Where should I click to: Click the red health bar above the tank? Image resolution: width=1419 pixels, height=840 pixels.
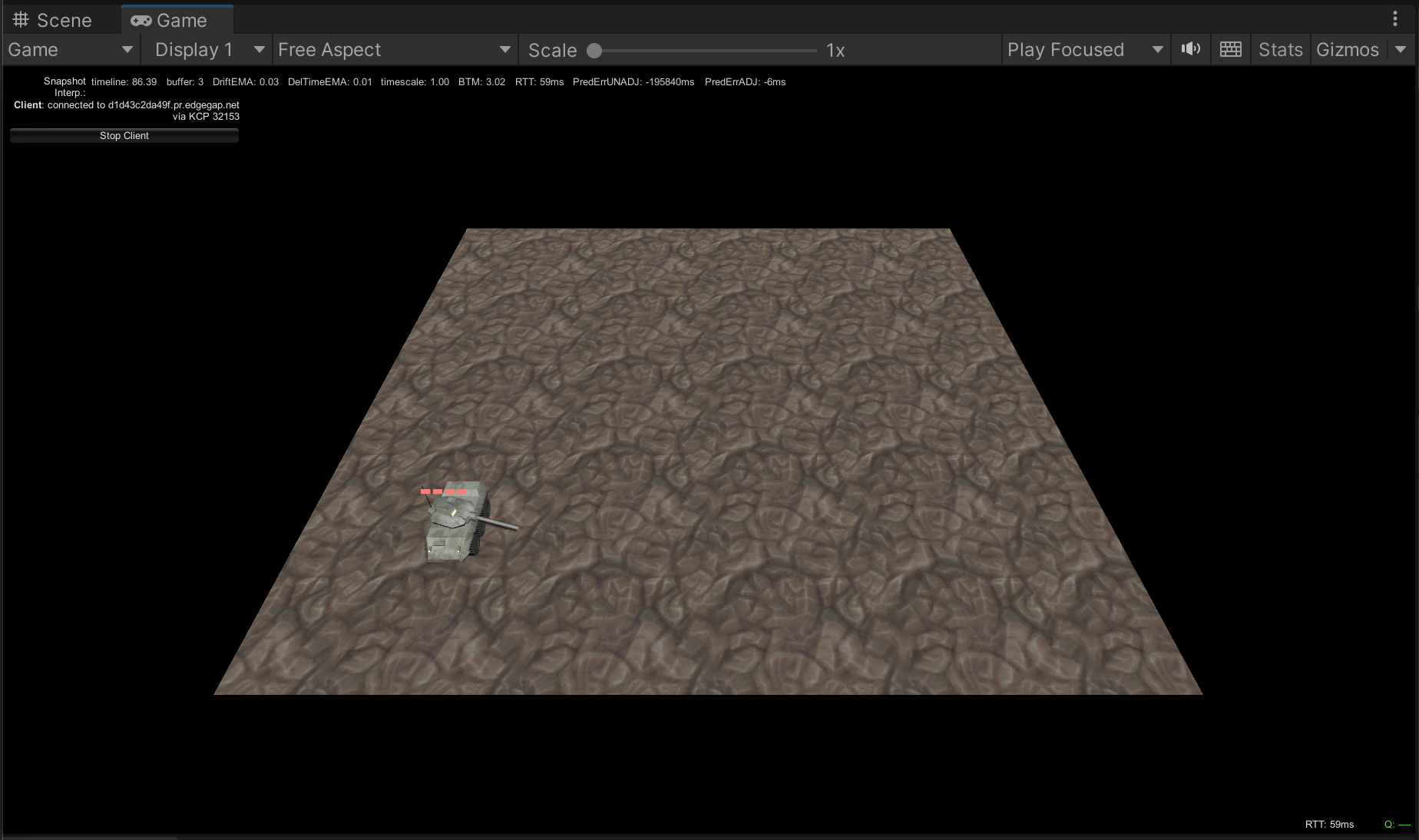[x=444, y=491]
